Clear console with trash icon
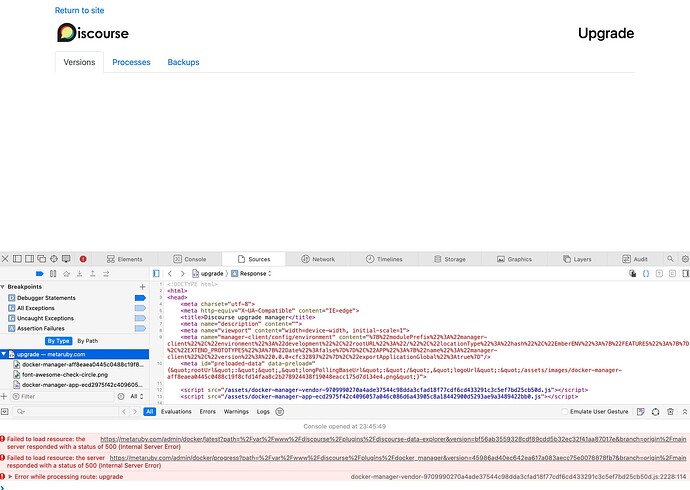The width and height of the screenshot is (690, 490). [670, 412]
